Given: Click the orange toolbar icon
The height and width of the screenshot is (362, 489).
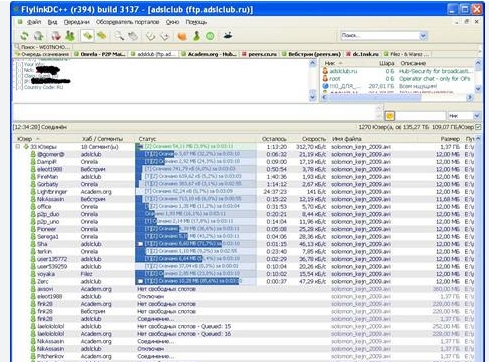Looking at the screenshot, I should (x=182, y=36).
